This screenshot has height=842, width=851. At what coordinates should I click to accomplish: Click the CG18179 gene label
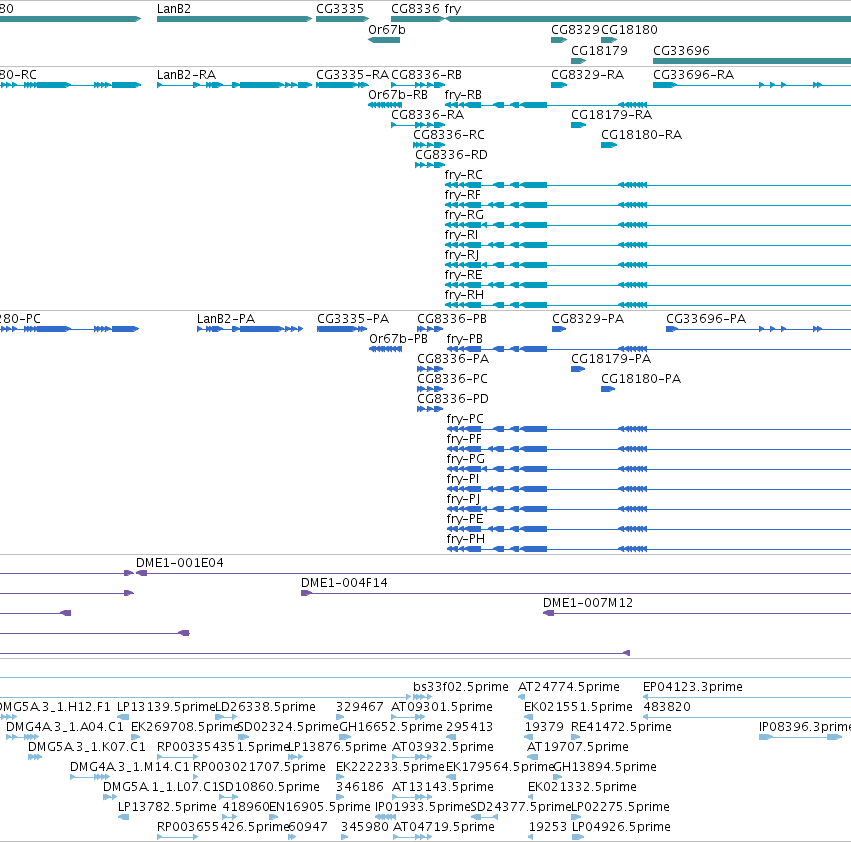(599, 50)
